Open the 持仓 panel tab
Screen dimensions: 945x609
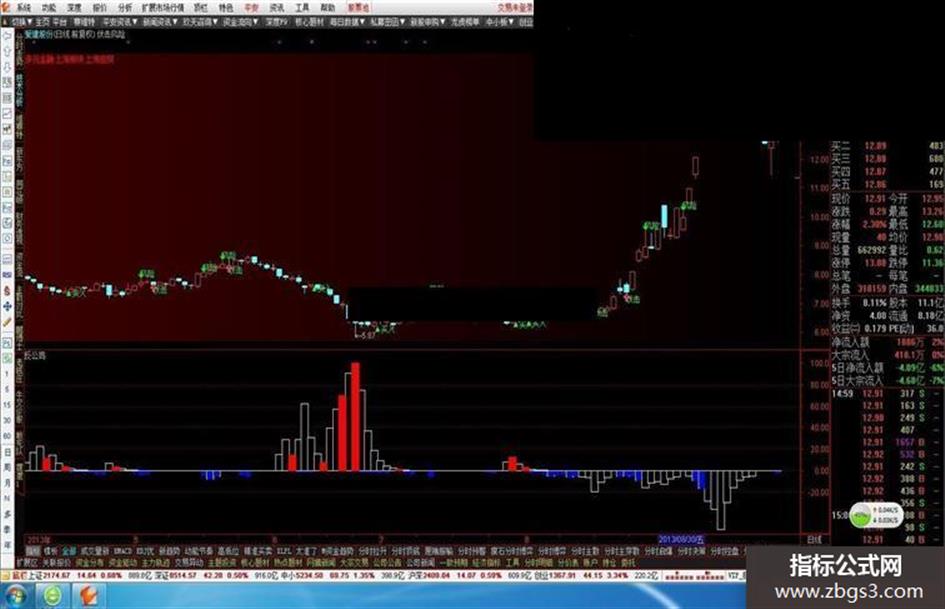coord(609,563)
